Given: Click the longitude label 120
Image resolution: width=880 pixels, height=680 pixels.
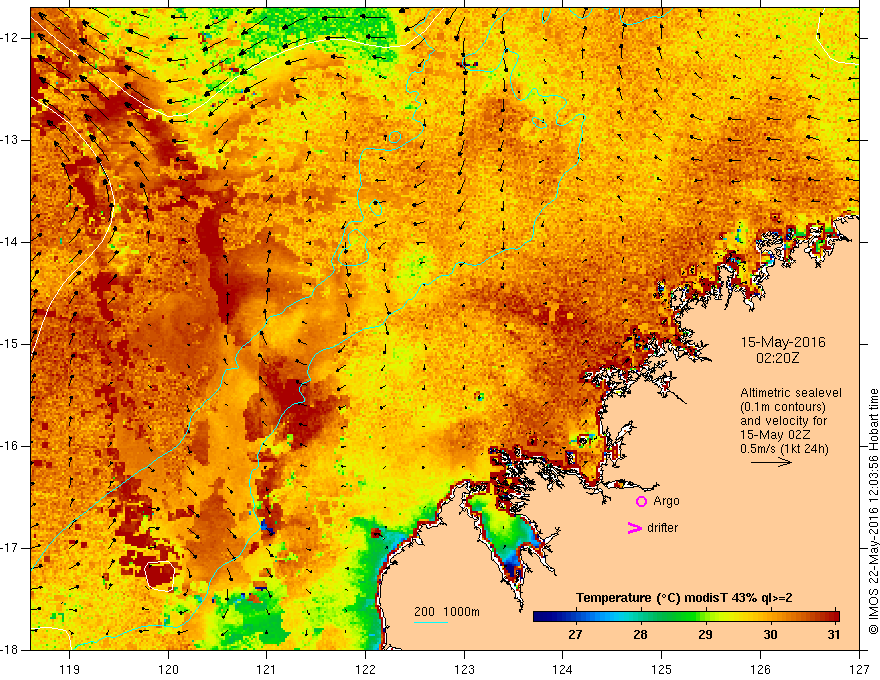Looking at the screenshot, I should coord(168,669).
